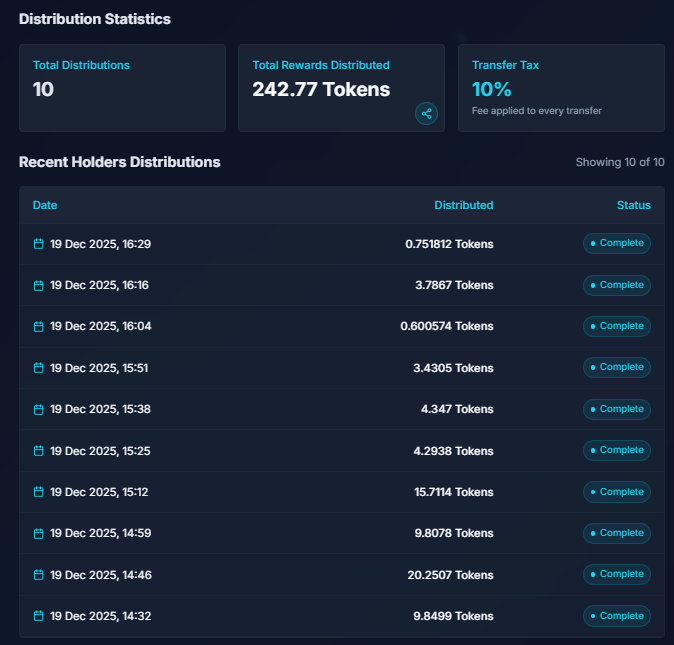
Task: Click Complete badge in the 14:32 row
Action: 617,616
